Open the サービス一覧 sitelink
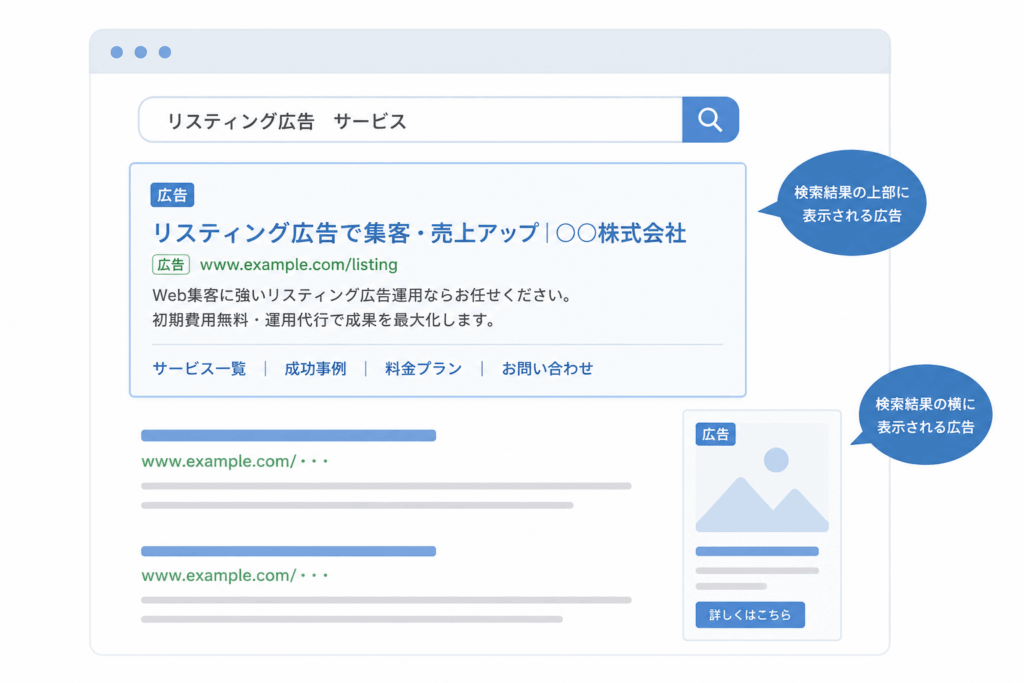The height and width of the screenshot is (683, 1024). click(x=199, y=368)
